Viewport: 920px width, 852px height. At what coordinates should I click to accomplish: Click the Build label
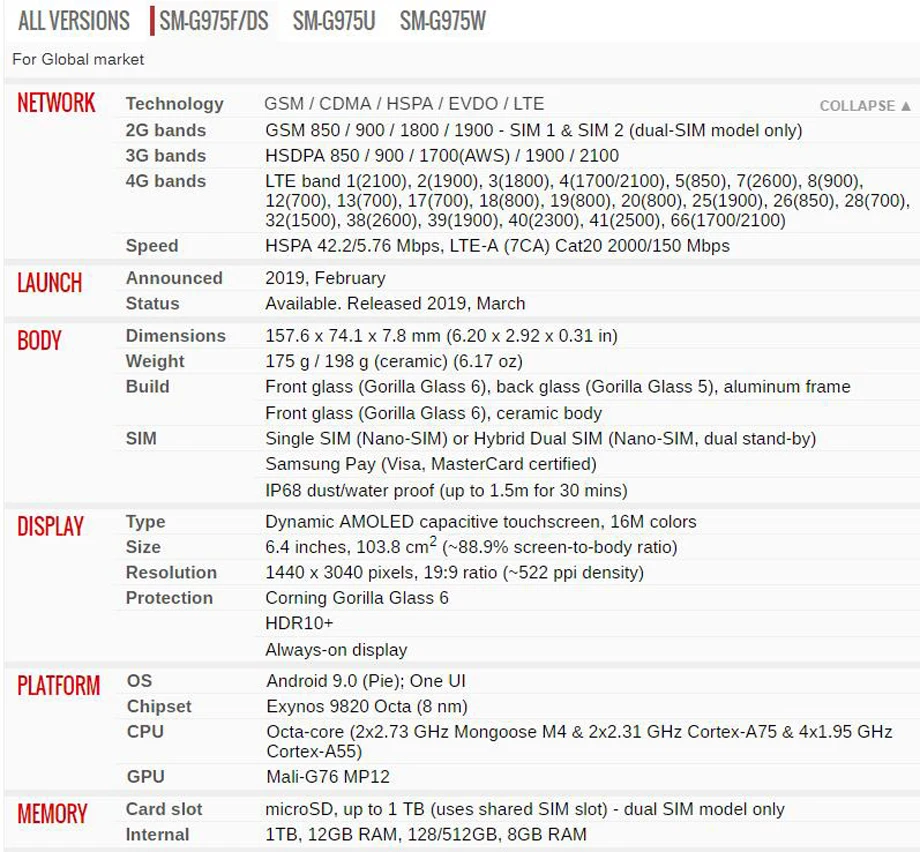[x=148, y=387]
